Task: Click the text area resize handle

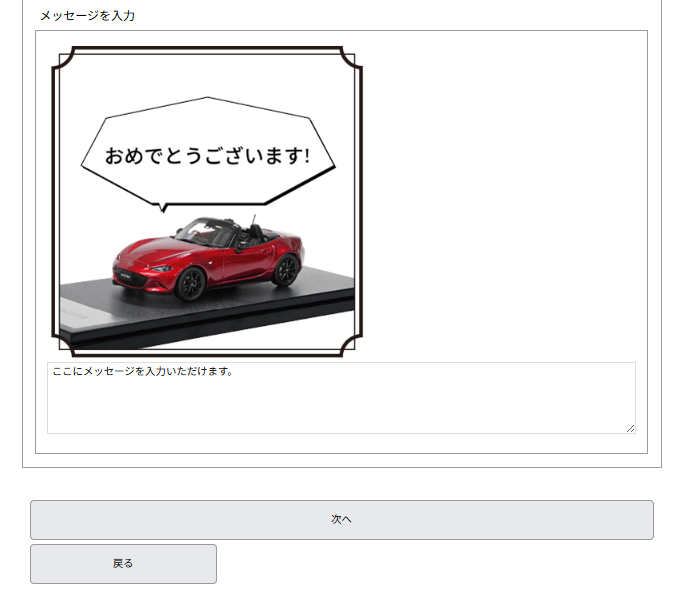Action: (x=630, y=428)
